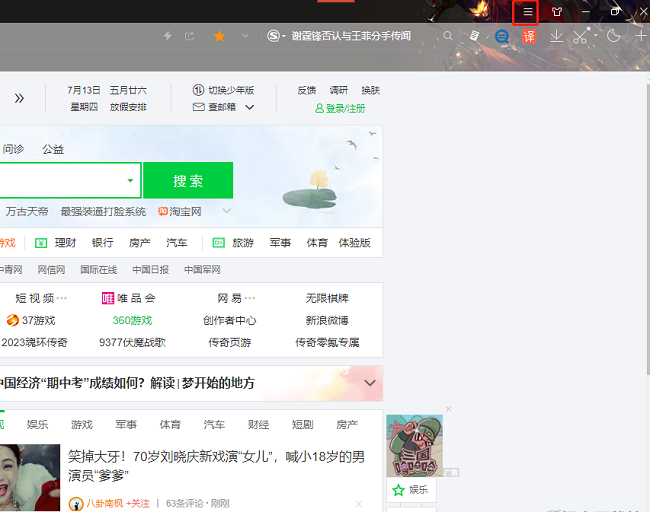Screen dimensions: 650x512
Task: Click the green 登录/注册 login link
Action: 340,109
